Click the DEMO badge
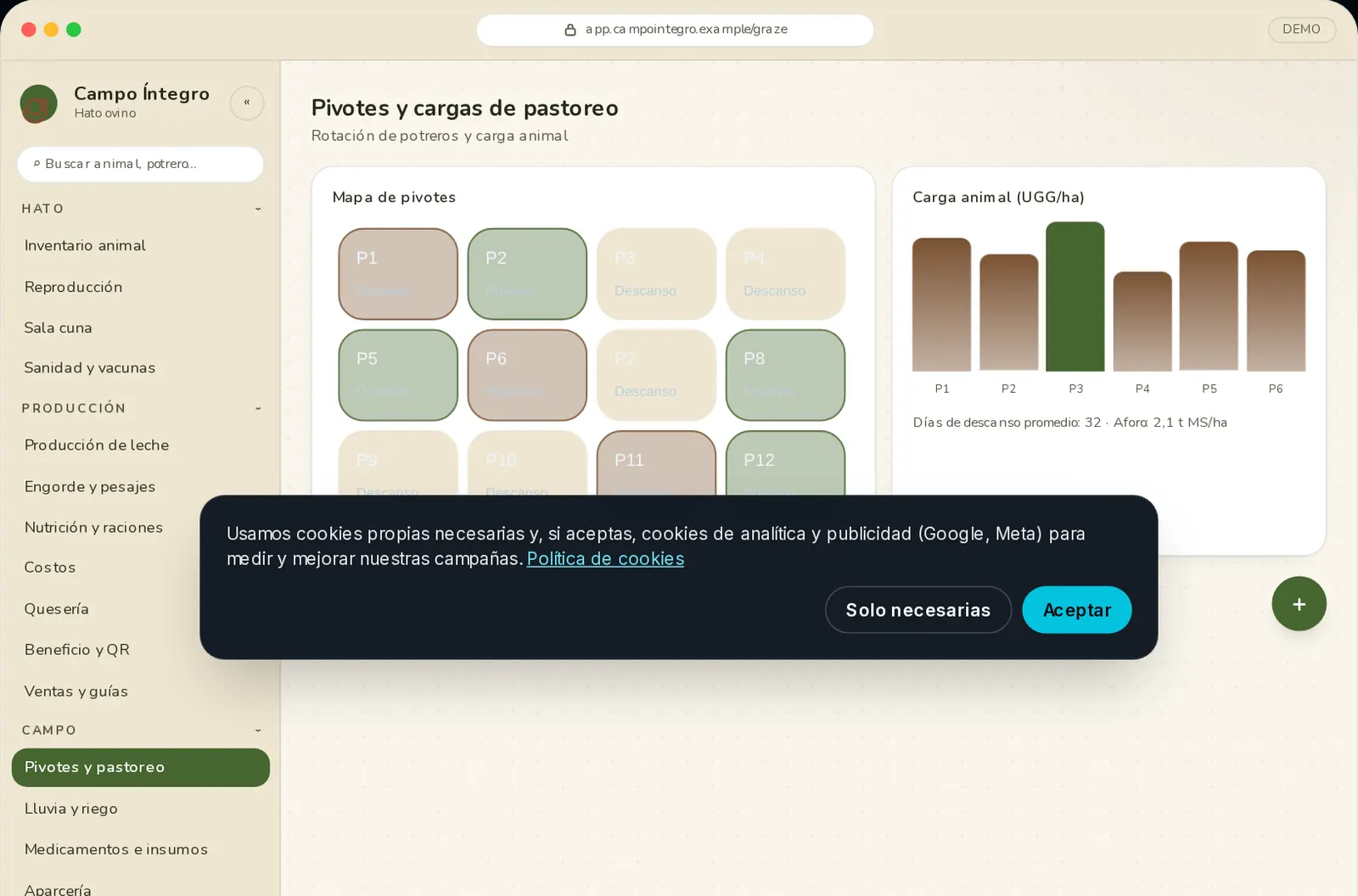This screenshot has height=896, width=1358. 1301,29
